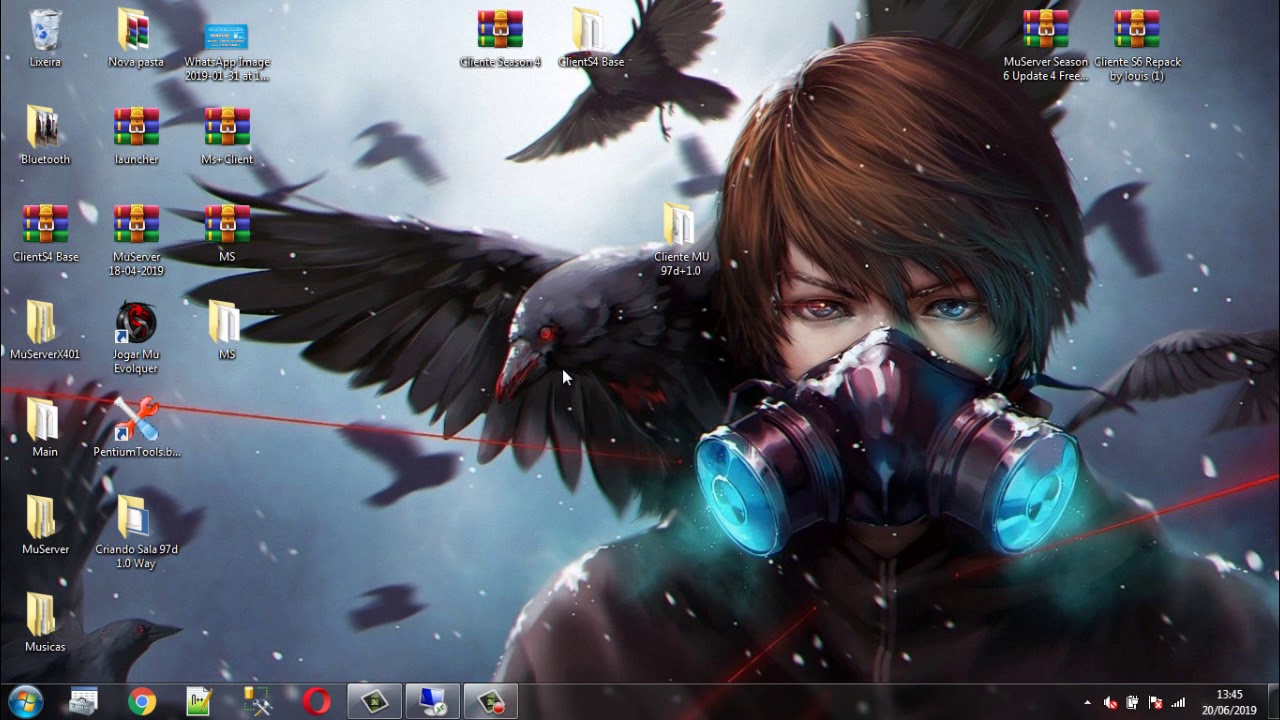Open the Lixeira recycle bin

pos(45,38)
